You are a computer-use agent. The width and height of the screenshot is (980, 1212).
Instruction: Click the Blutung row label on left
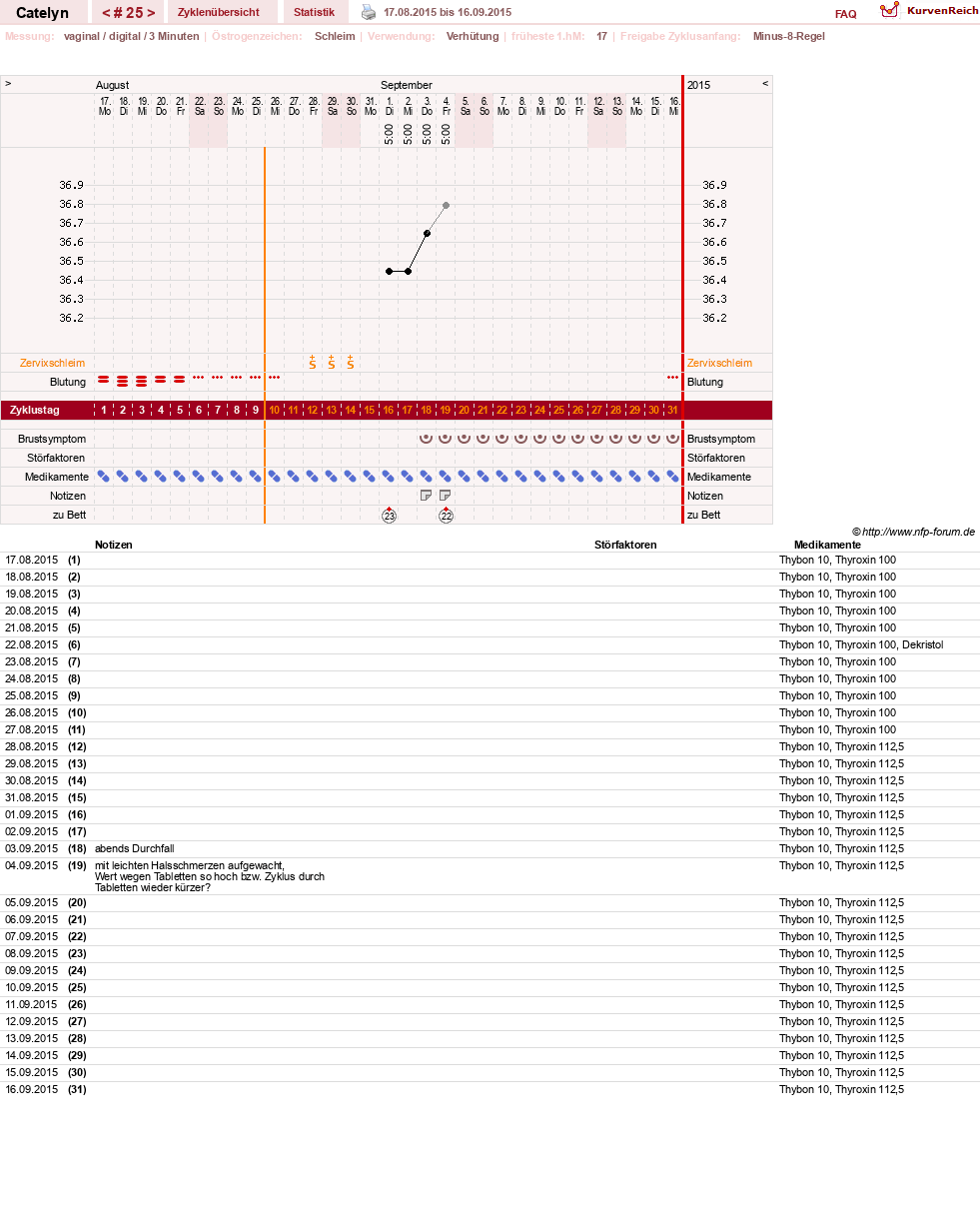click(x=68, y=382)
